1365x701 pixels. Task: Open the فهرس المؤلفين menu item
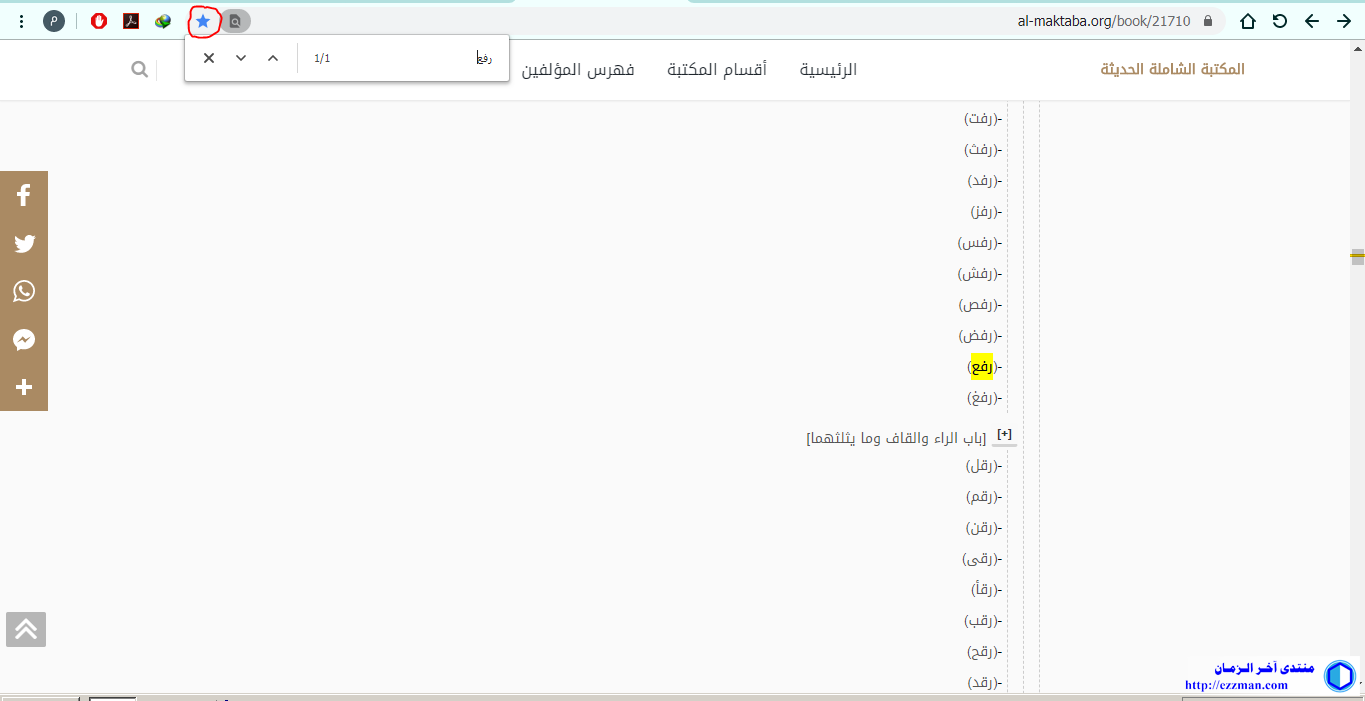click(x=578, y=69)
